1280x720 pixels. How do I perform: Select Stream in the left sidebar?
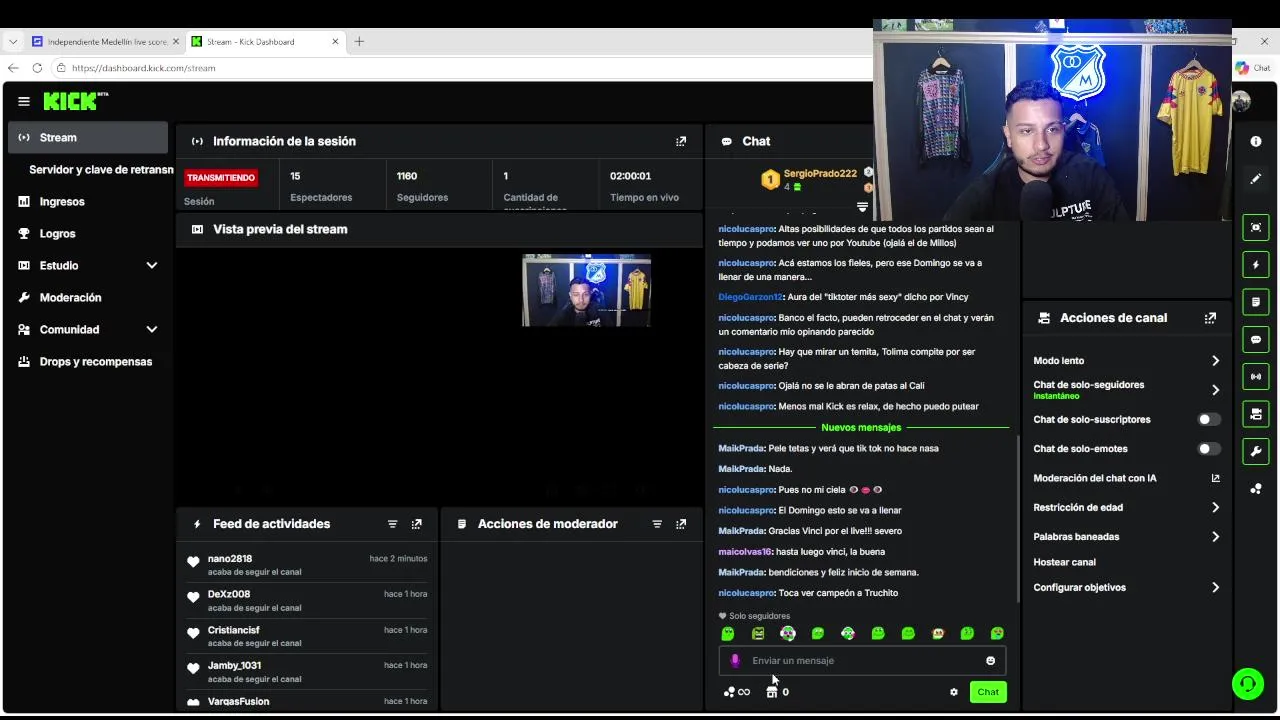click(88, 138)
